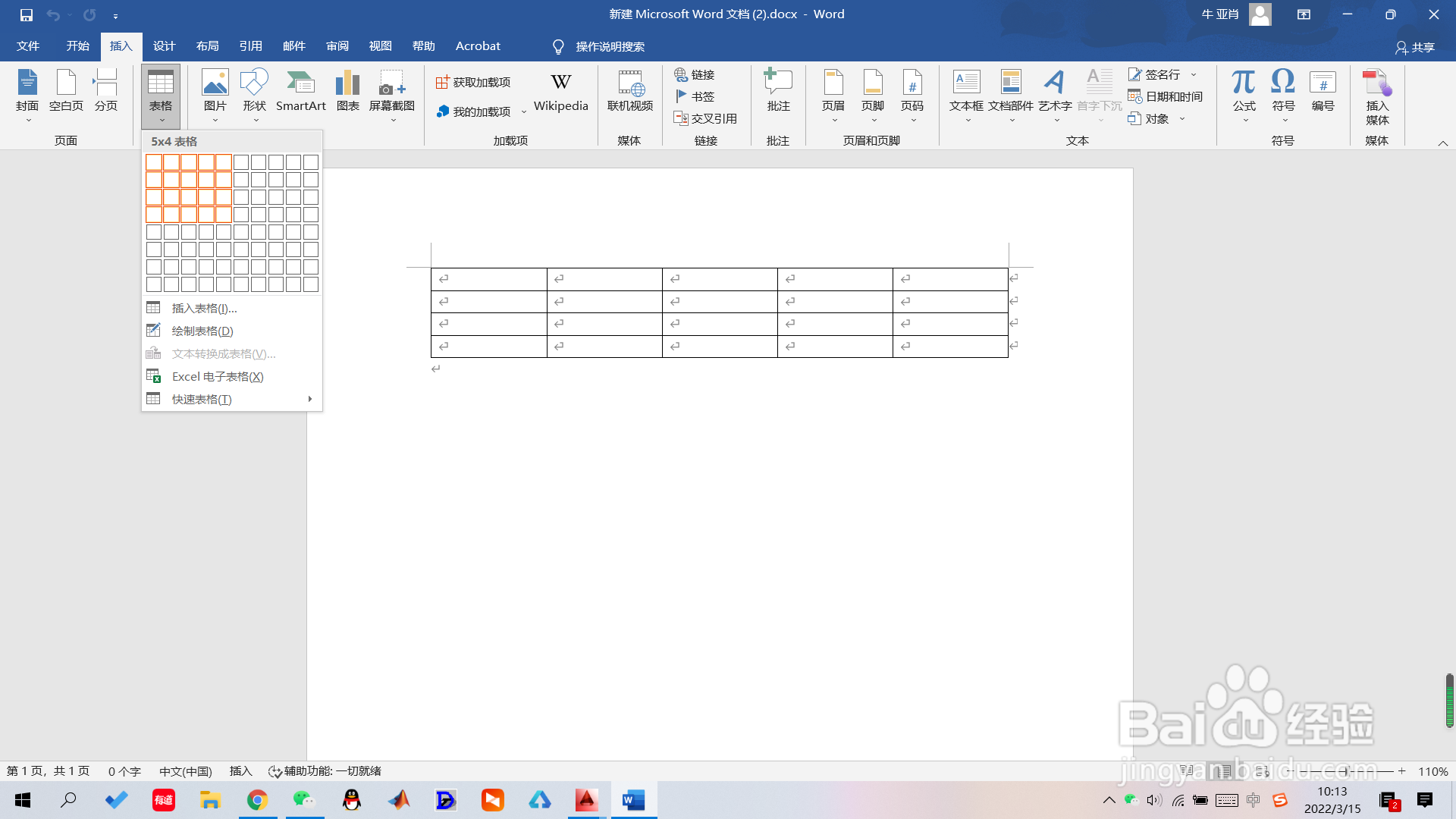Expand the 我的加载项 dropdown arrow
Viewport: 1456px width, 819px height.
[x=523, y=112]
